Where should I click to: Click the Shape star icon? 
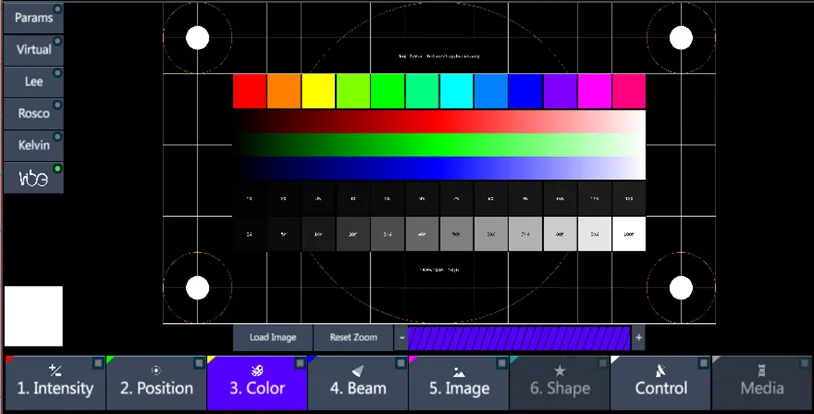click(x=560, y=370)
